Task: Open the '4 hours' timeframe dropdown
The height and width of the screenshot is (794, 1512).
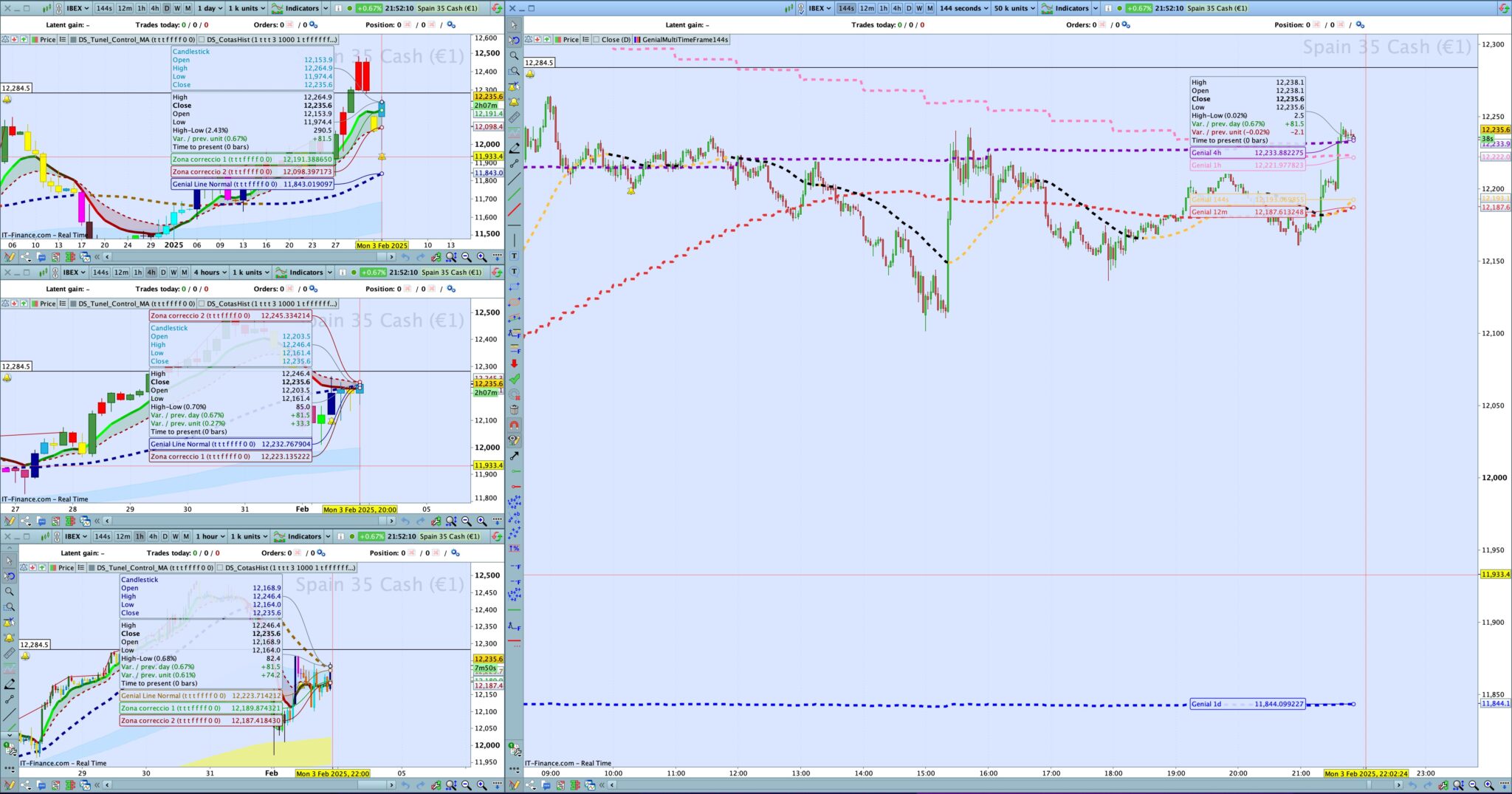Action: pyautogui.click(x=210, y=273)
